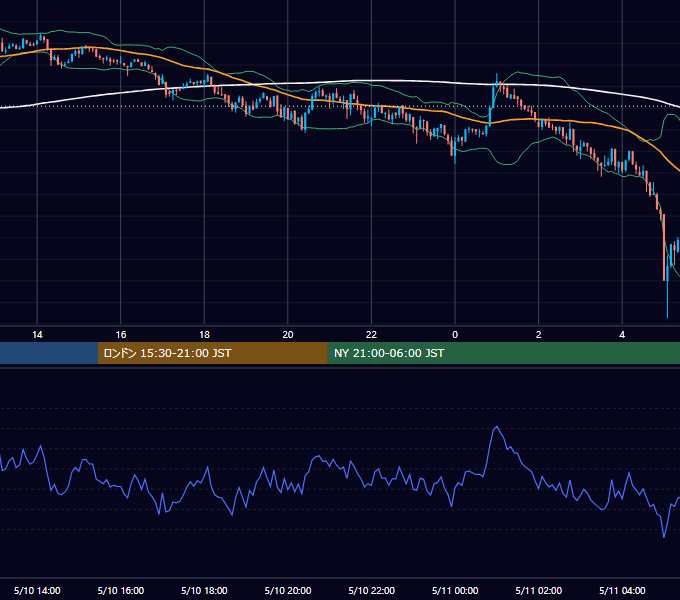
Task: Click the 5/10 14:00 time label
Action: [37, 590]
